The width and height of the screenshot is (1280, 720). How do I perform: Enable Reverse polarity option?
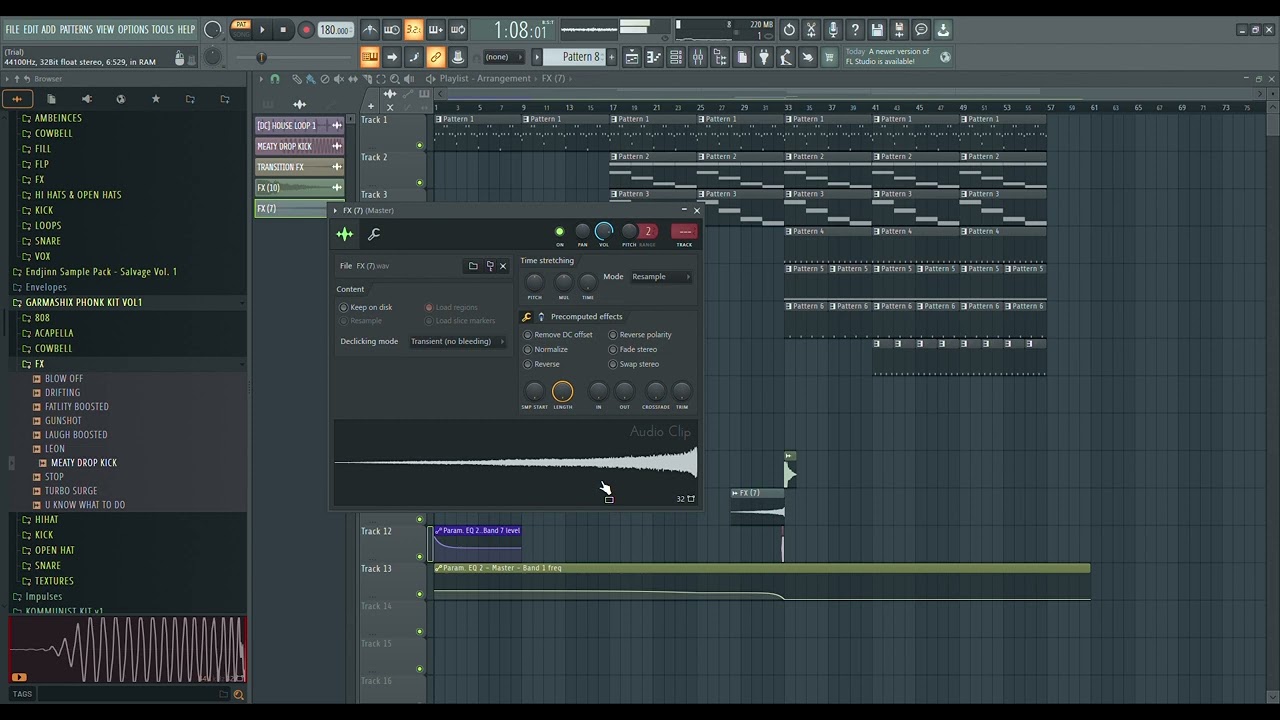click(641, 335)
